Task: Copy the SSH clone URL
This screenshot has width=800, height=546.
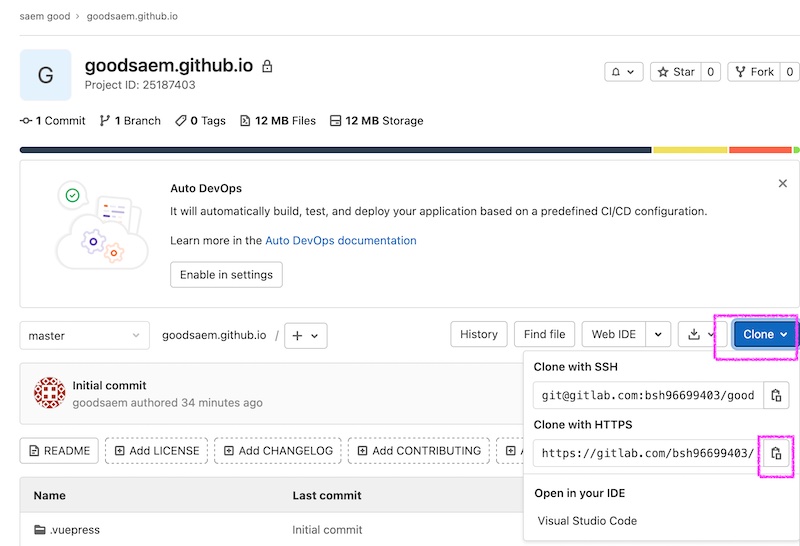Action: coord(776,395)
